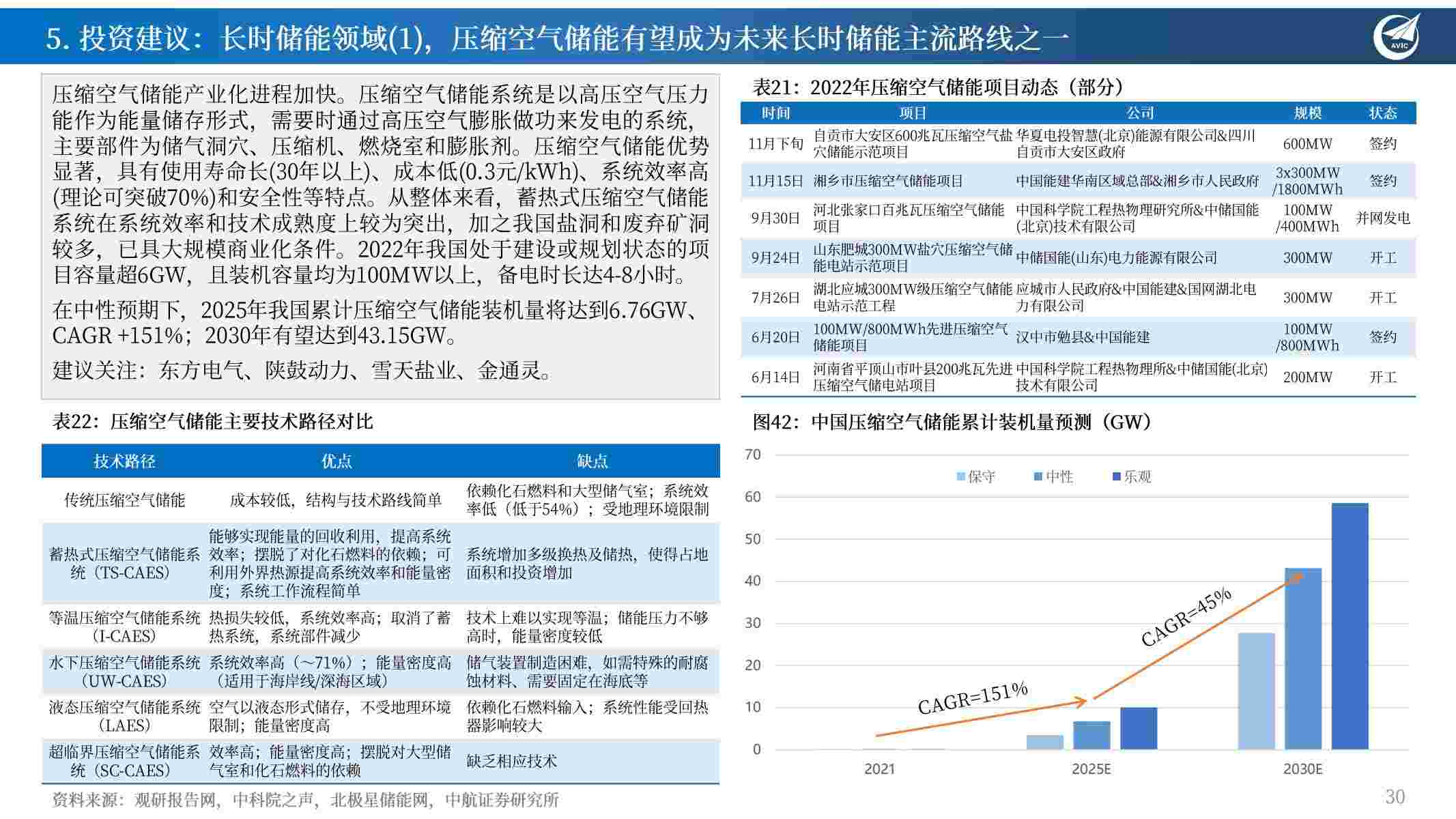The image size is (1456, 819).
Task: Click the dark blue 乐观 legend swatch
Action: tap(1117, 477)
